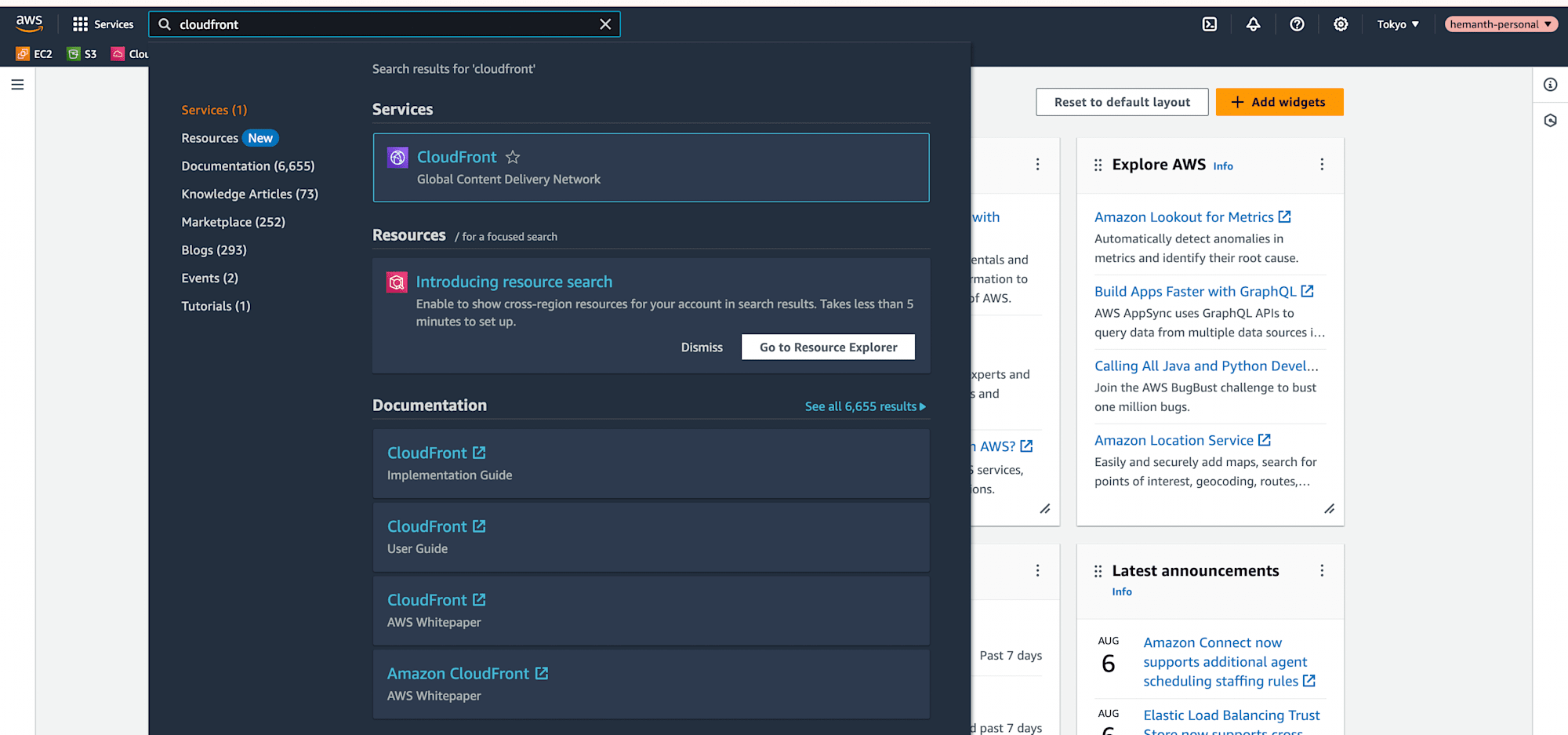
Task: Filter results by Blogs (293)
Action: [x=214, y=250]
